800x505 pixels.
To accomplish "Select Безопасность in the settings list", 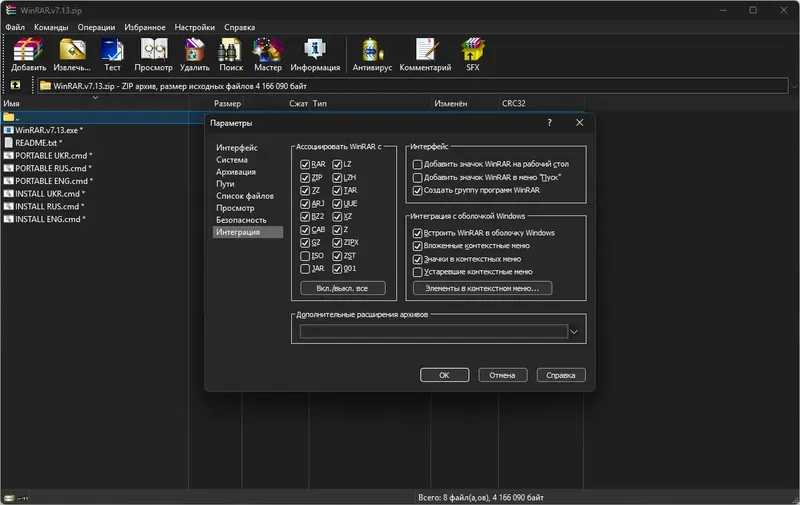I will 241,220.
